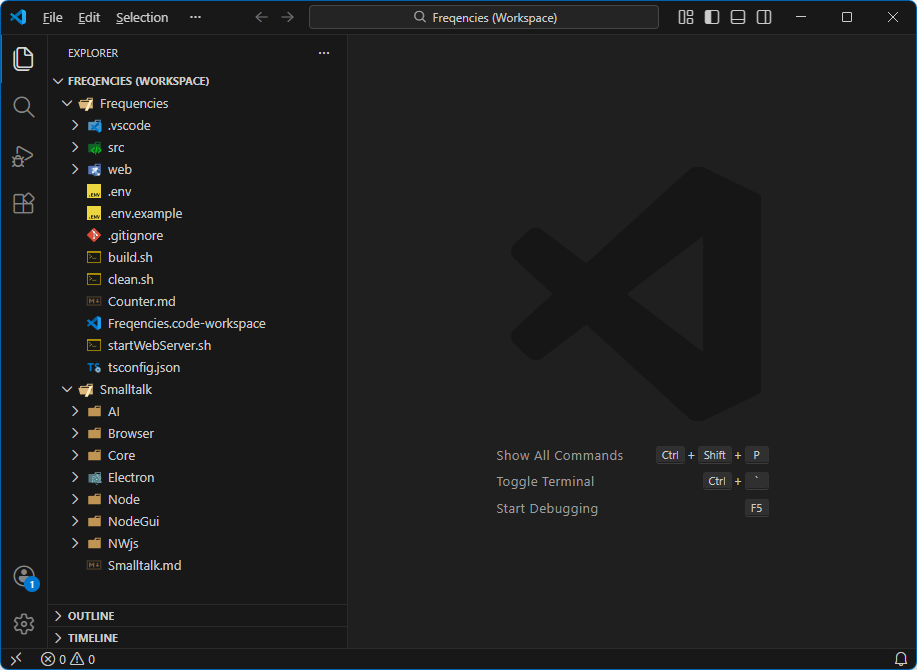Open the .gitignore file
The width and height of the screenshot is (917, 670).
click(198, 236)
